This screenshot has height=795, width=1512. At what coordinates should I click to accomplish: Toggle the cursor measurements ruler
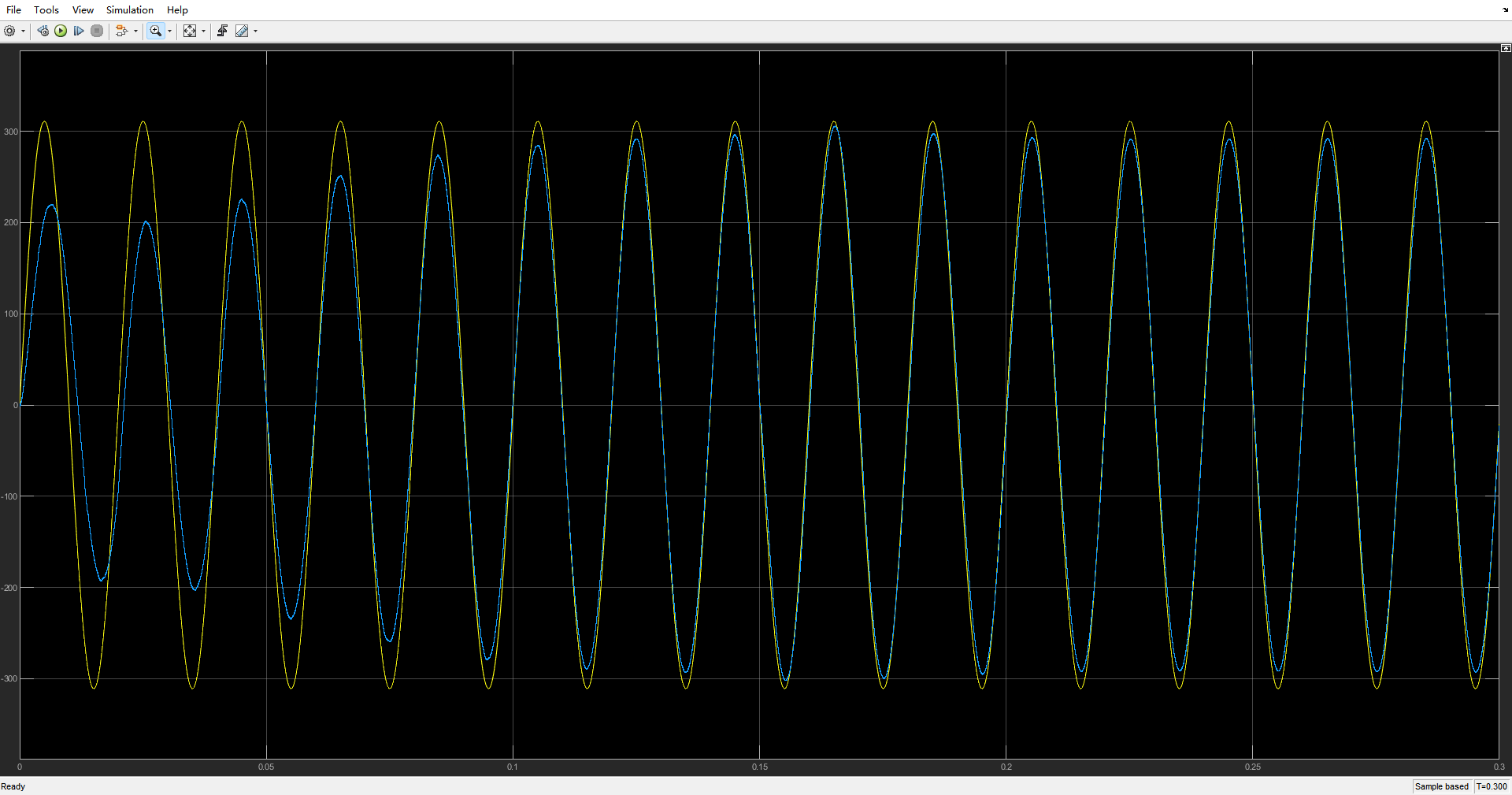242,31
